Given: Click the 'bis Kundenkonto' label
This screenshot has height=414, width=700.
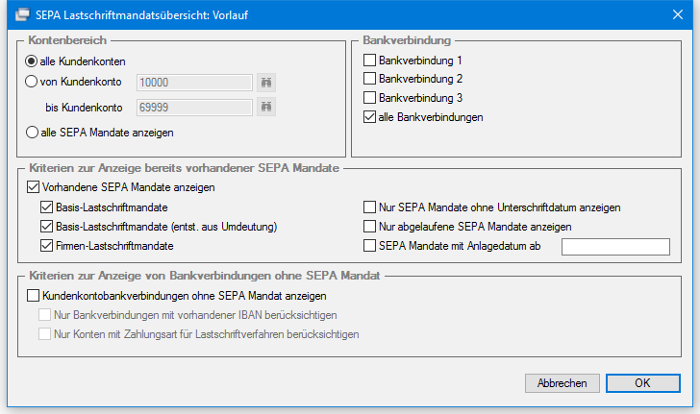Looking at the screenshot, I should coord(83,108).
